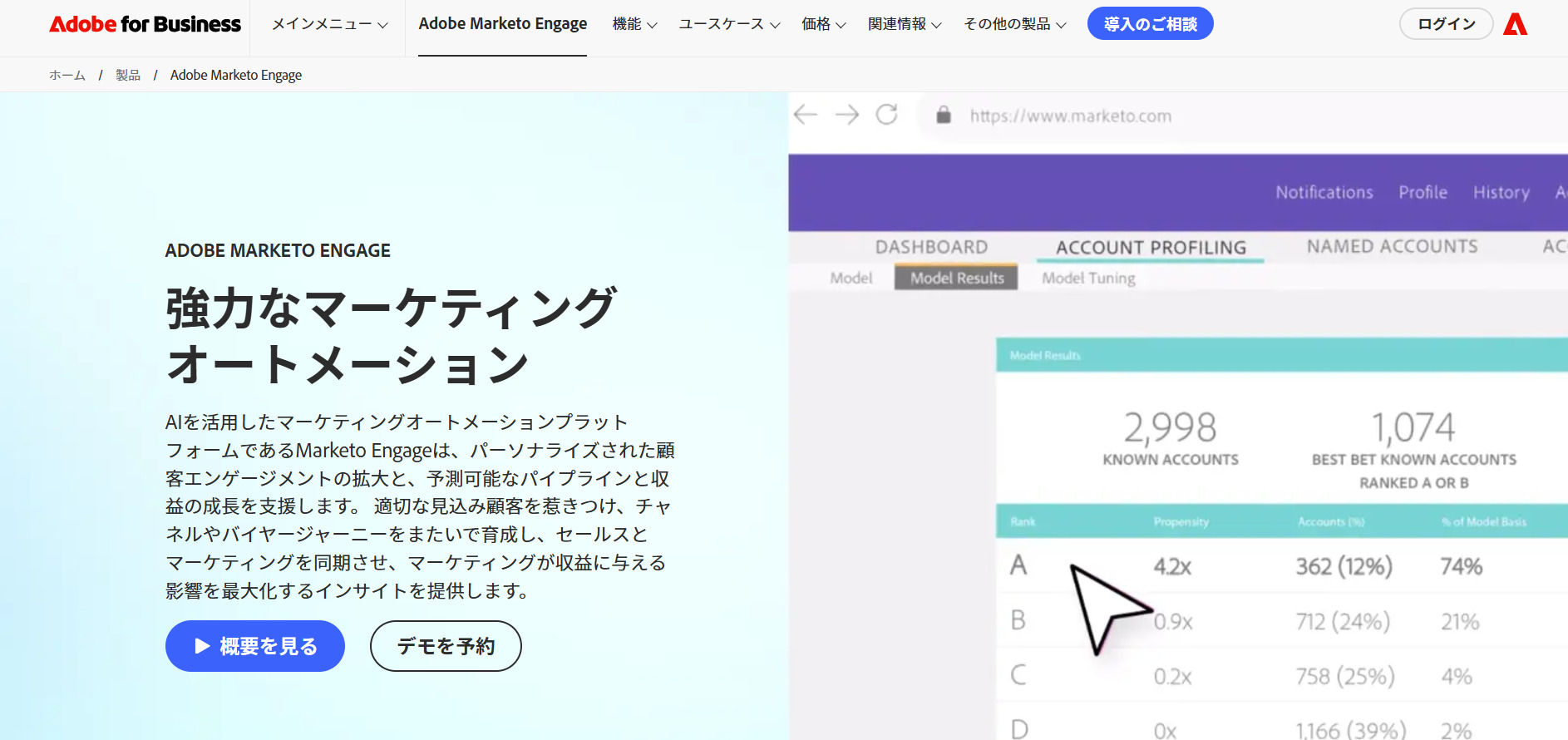Select rank C row label

[1018, 675]
